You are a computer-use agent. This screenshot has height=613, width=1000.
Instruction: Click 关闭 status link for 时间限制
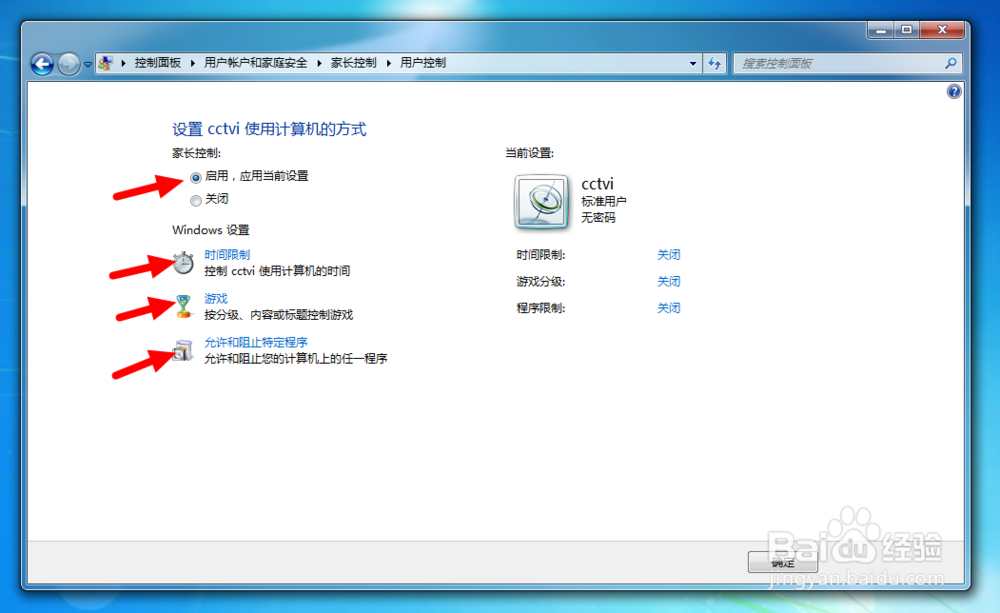click(x=668, y=255)
